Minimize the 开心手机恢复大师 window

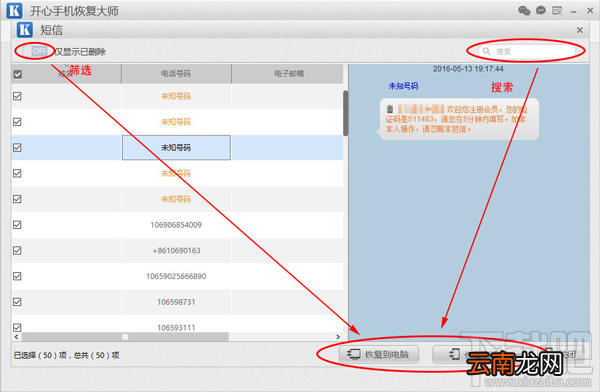[x=574, y=11]
